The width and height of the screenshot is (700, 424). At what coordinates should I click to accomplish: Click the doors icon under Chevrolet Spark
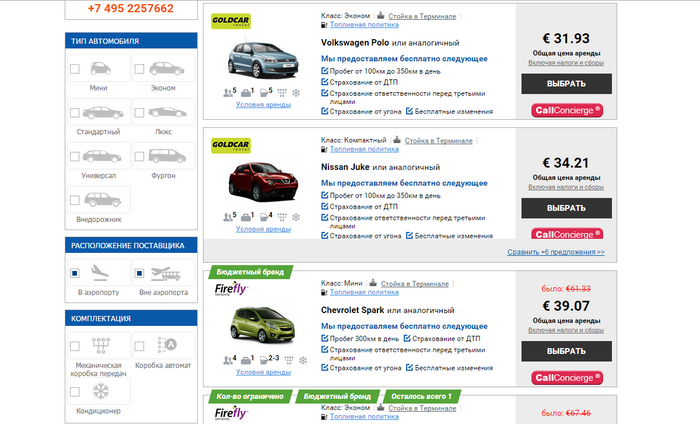tap(264, 360)
